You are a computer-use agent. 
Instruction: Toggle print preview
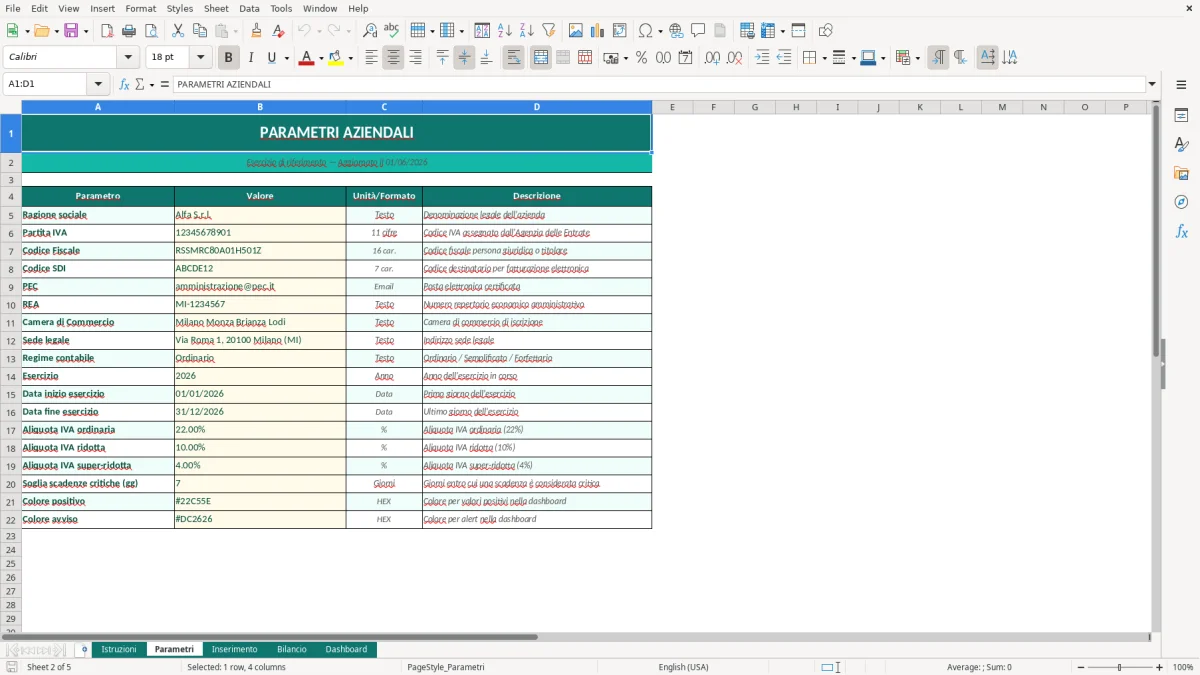[x=151, y=31]
